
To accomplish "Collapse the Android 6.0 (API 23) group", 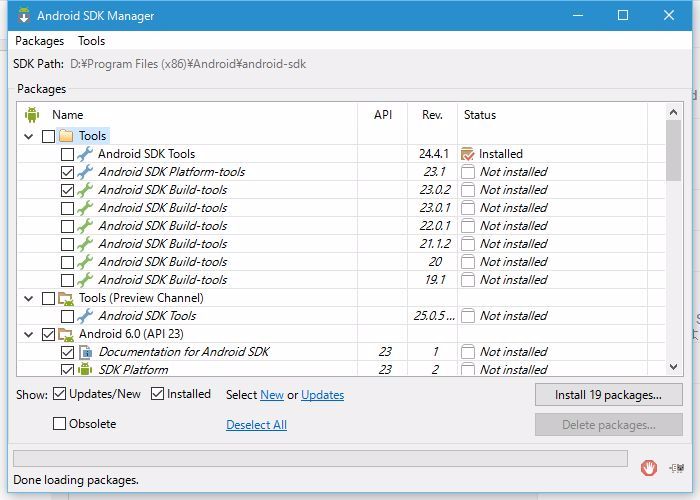I will pyautogui.click(x=28, y=334).
